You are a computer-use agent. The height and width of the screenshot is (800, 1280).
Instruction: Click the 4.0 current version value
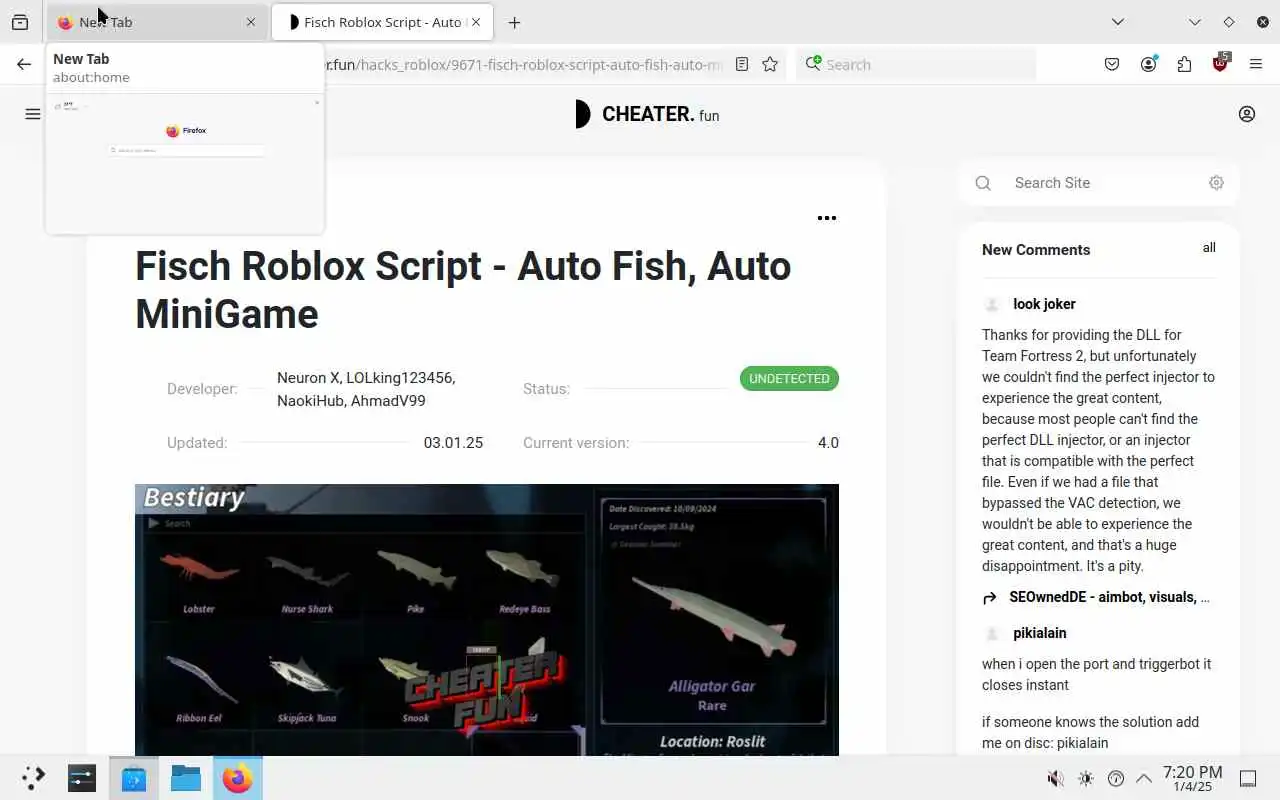click(x=828, y=443)
